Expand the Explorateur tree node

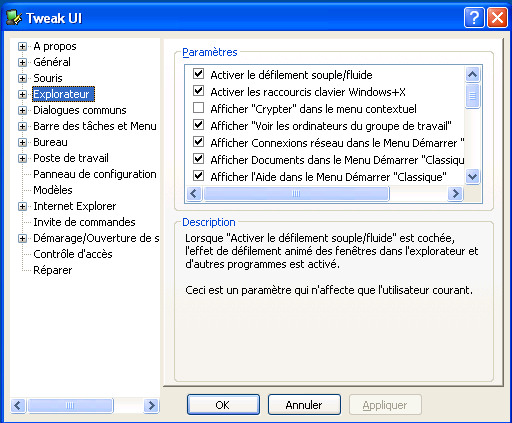point(22,94)
